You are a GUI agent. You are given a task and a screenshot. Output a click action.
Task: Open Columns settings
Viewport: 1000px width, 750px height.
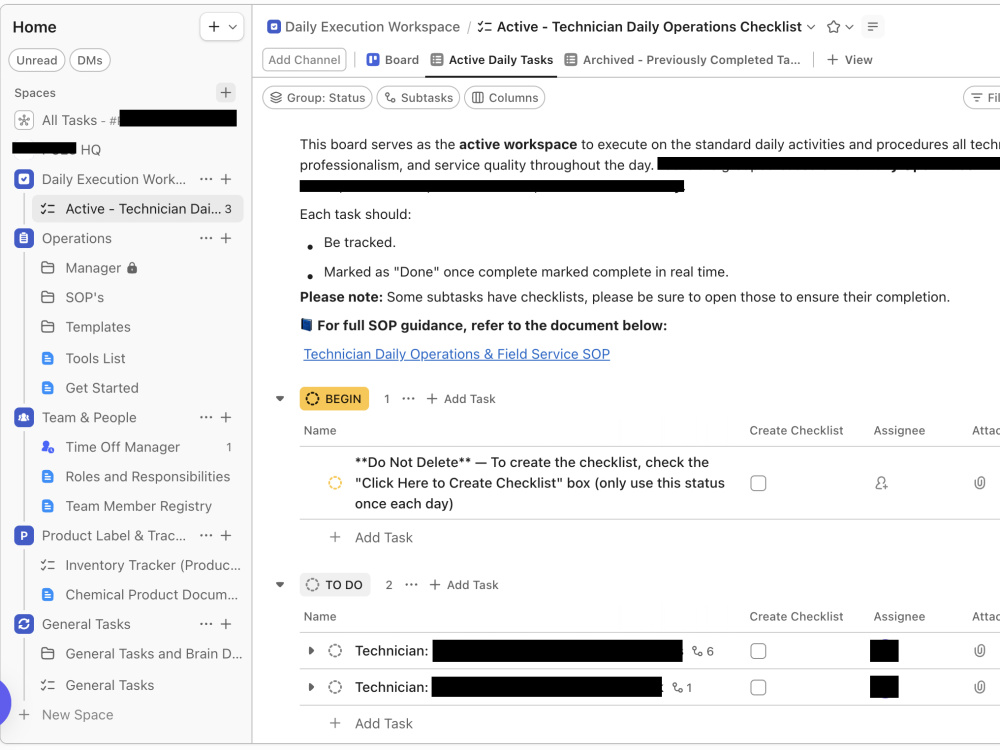[504, 98]
